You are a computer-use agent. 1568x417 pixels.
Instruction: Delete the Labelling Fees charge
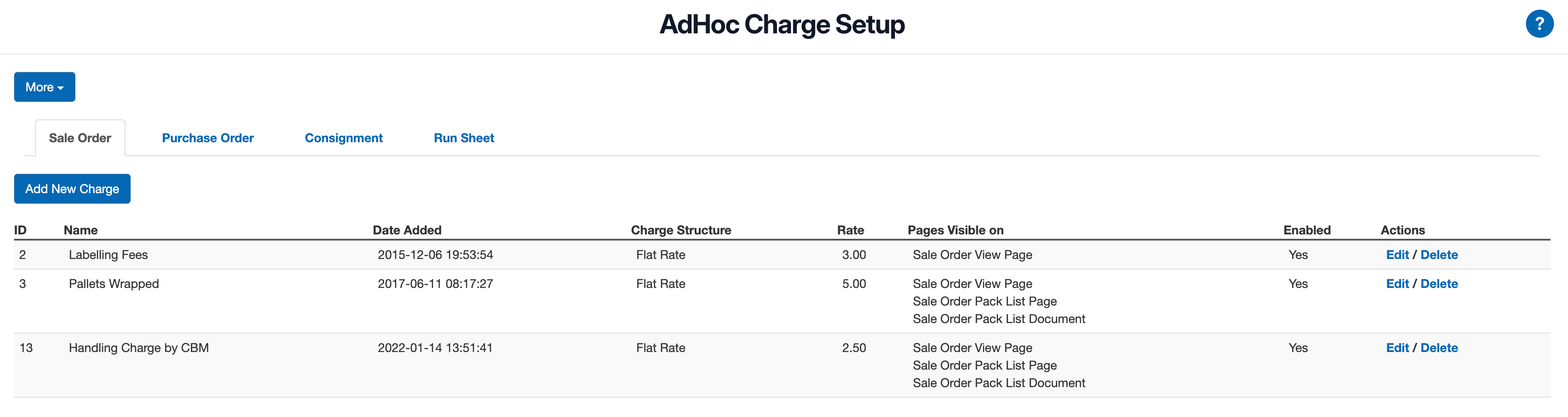1440,254
